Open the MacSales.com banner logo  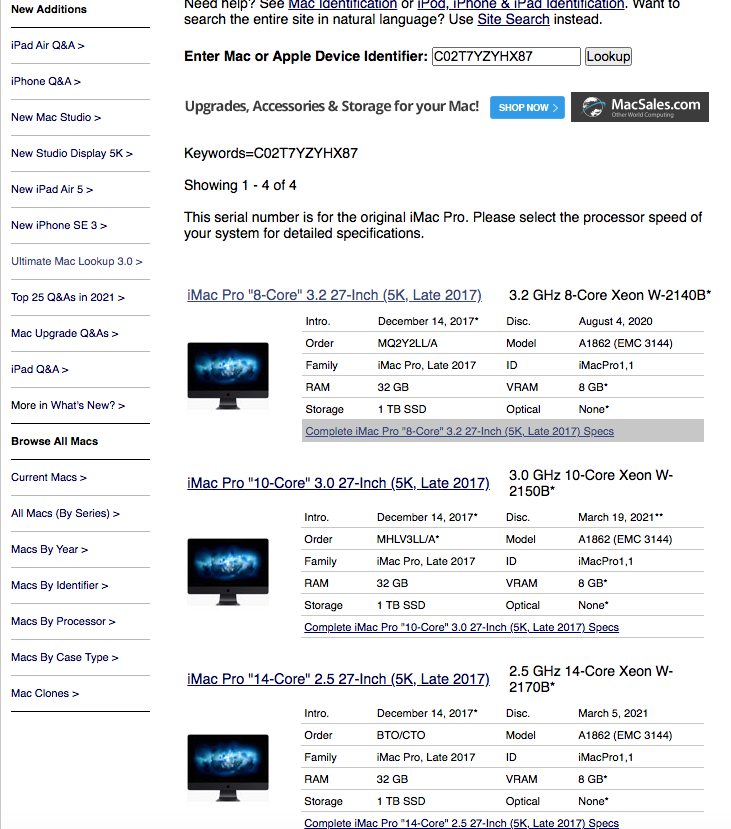[640, 107]
